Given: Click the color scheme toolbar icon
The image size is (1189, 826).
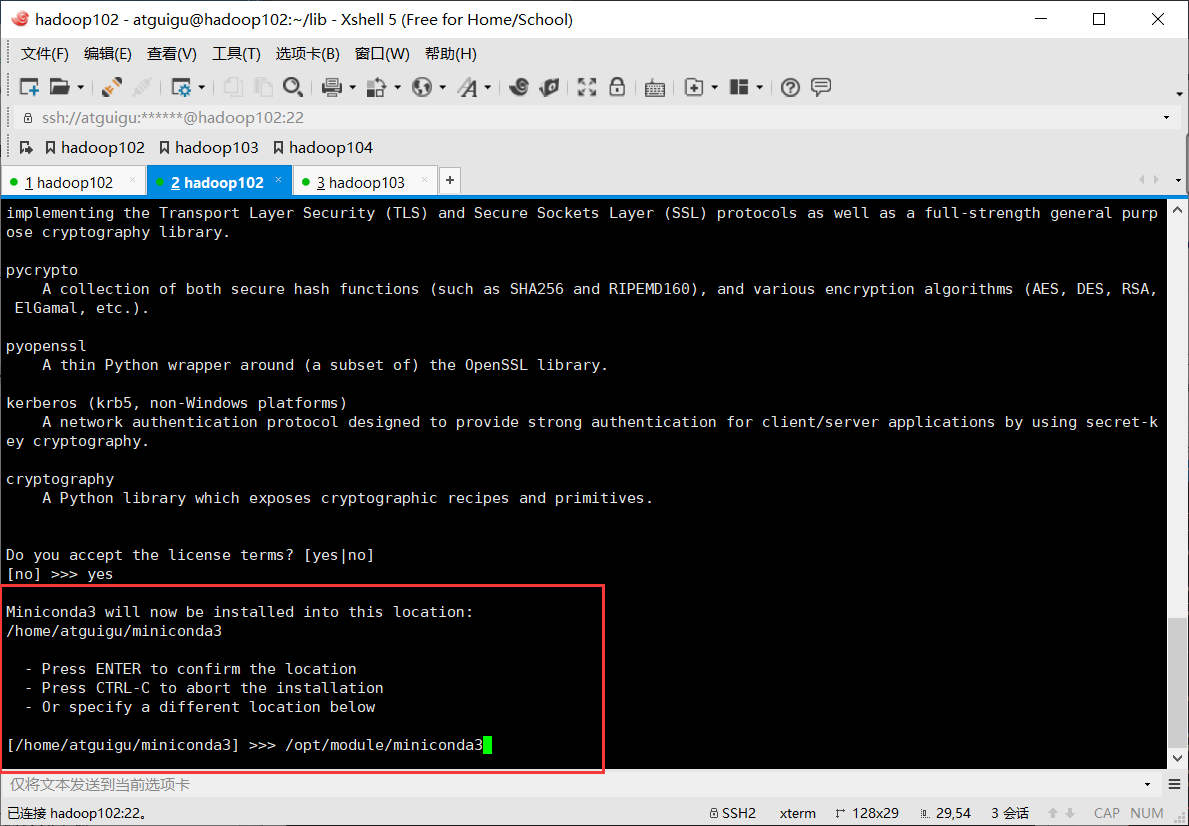Looking at the screenshot, I should tap(376, 87).
